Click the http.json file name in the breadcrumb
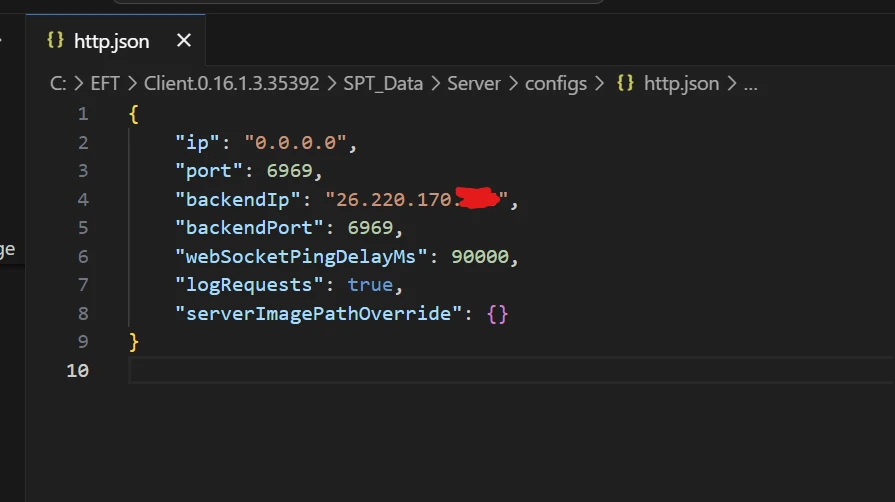 click(681, 83)
